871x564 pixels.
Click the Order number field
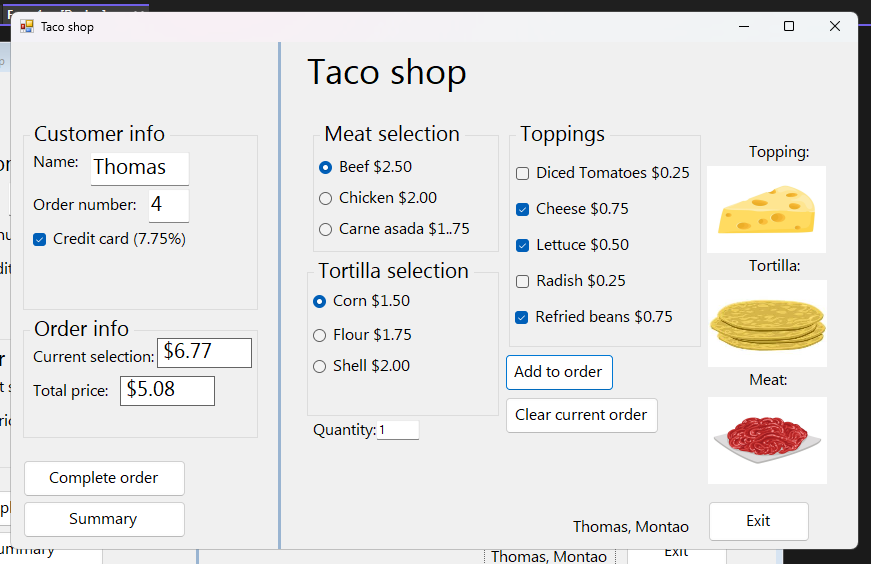[x=168, y=206]
